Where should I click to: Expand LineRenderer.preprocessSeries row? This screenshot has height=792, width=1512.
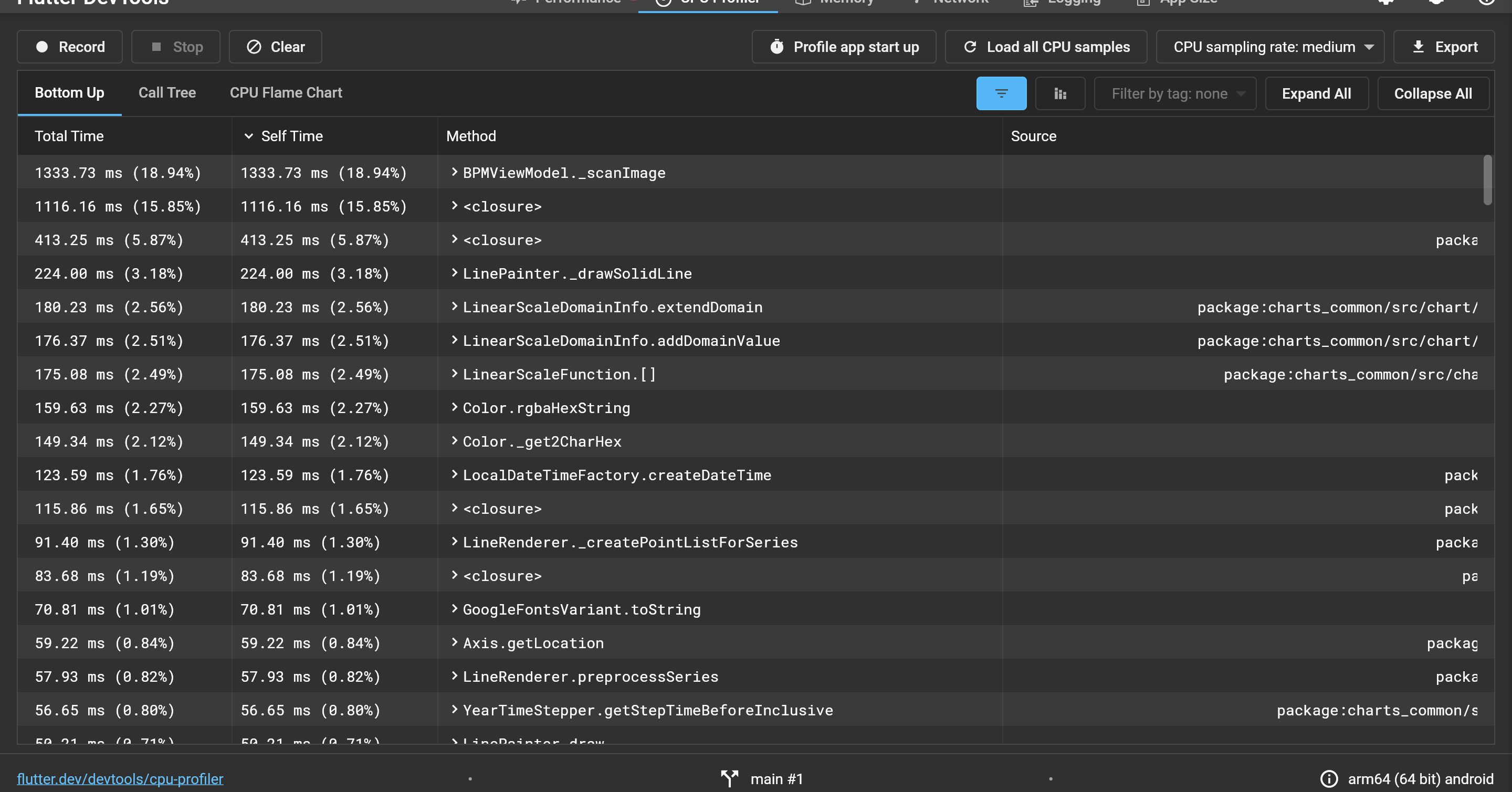pos(454,676)
